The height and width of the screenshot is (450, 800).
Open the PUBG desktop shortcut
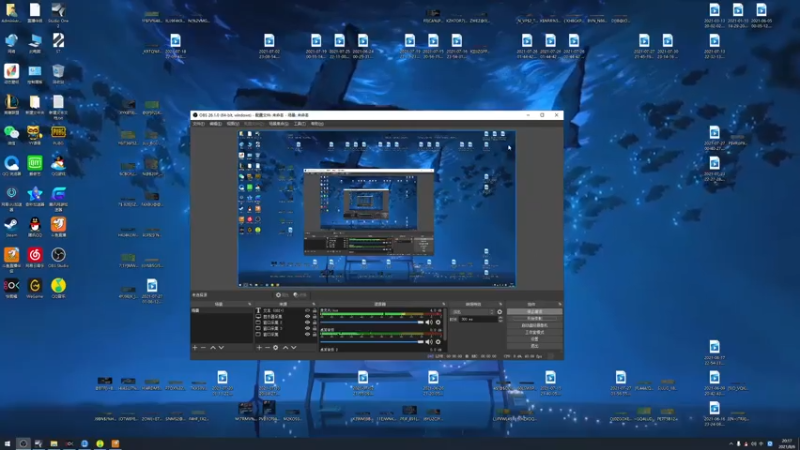click(58, 134)
